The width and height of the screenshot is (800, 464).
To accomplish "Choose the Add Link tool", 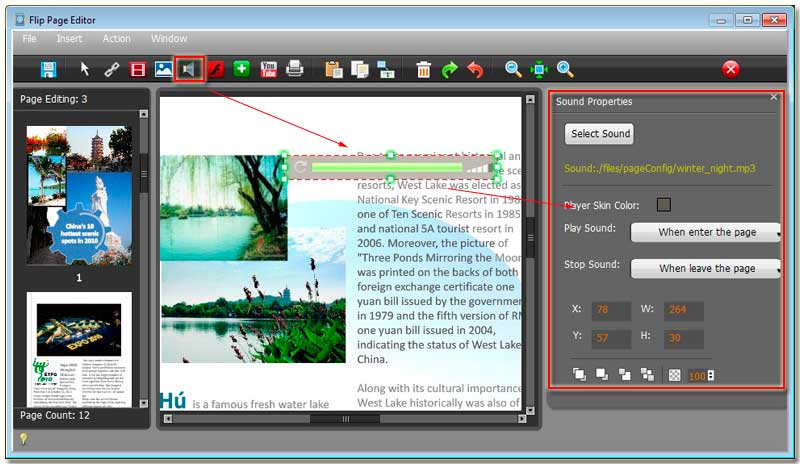I will tap(112, 69).
